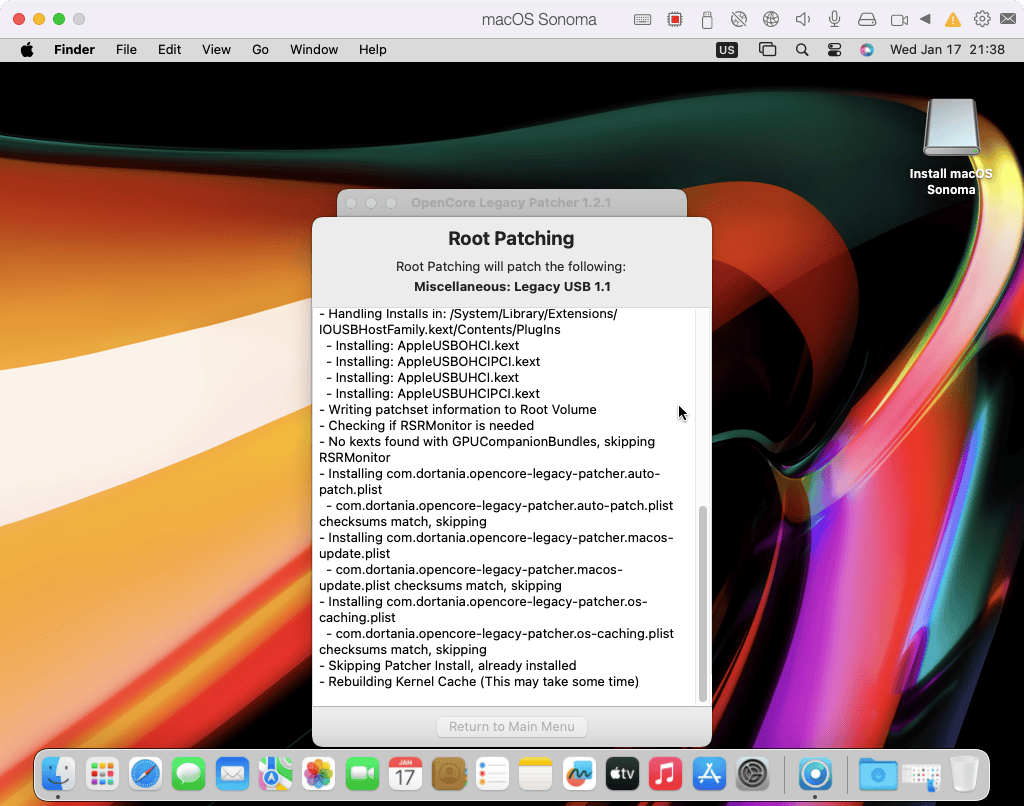Open OpenCore Legacy Patcher in the Dock
The width and height of the screenshot is (1024, 806).
click(x=816, y=773)
